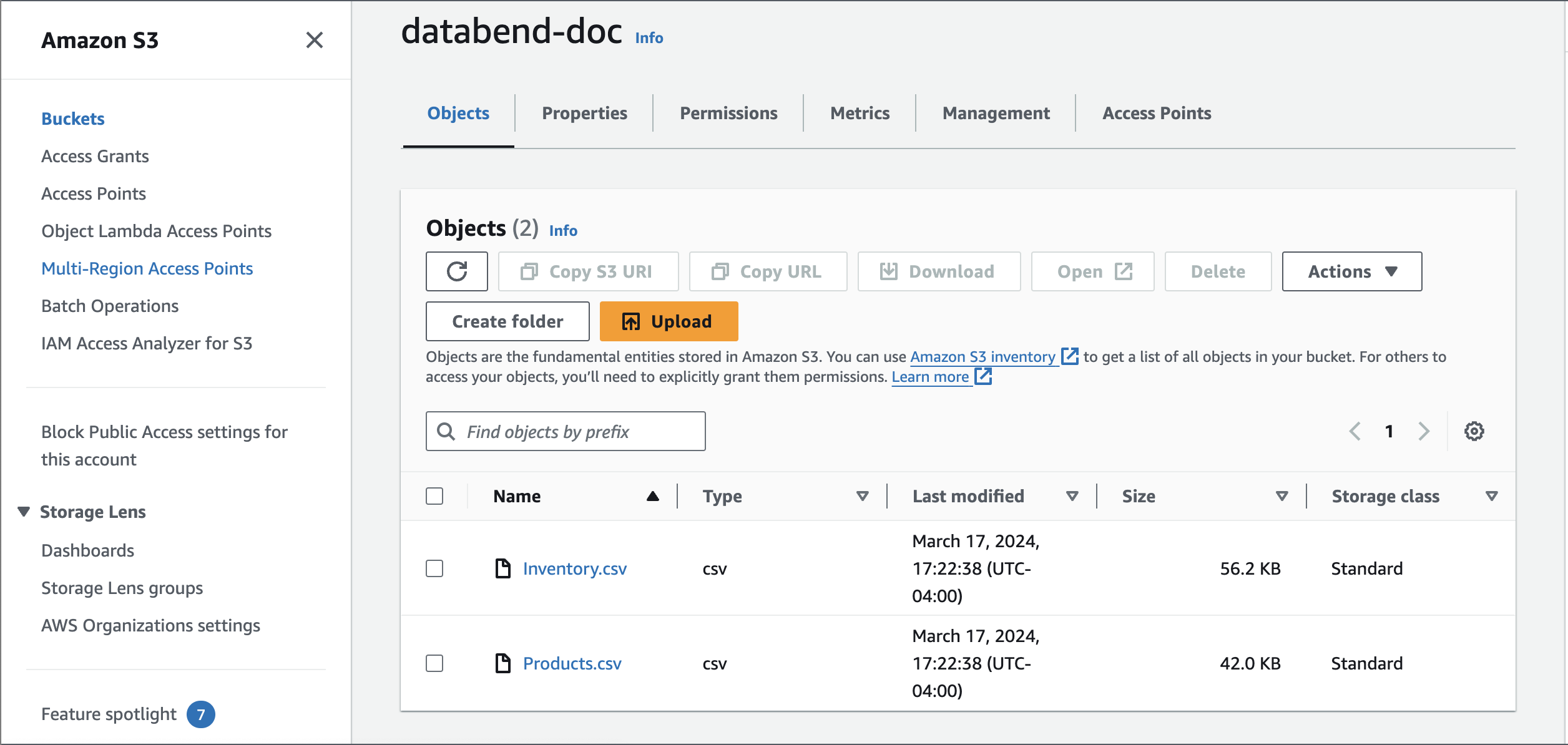Check the Products.csv row checkbox

point(434,663)
